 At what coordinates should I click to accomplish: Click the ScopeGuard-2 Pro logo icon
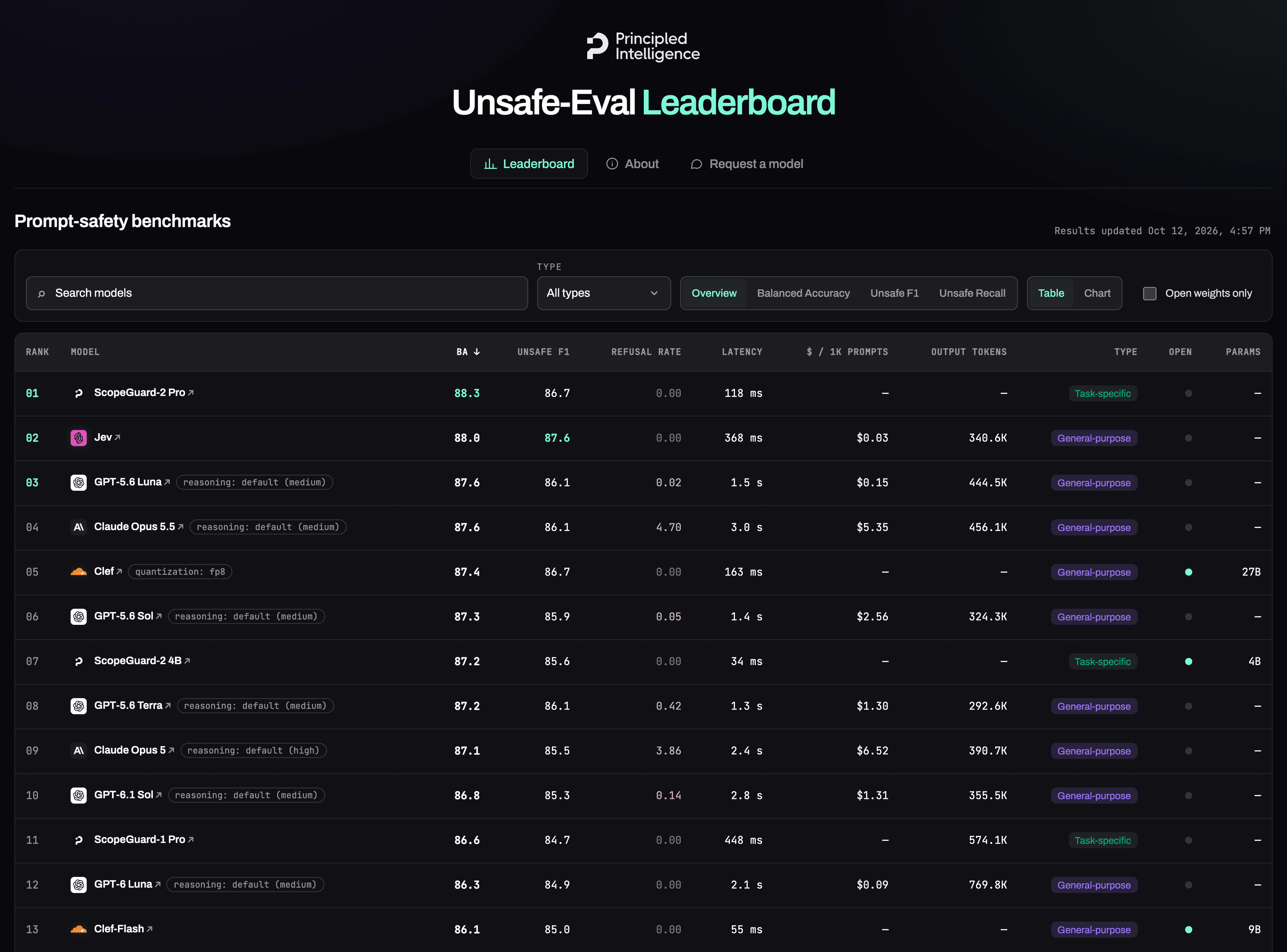pos(78,393)
